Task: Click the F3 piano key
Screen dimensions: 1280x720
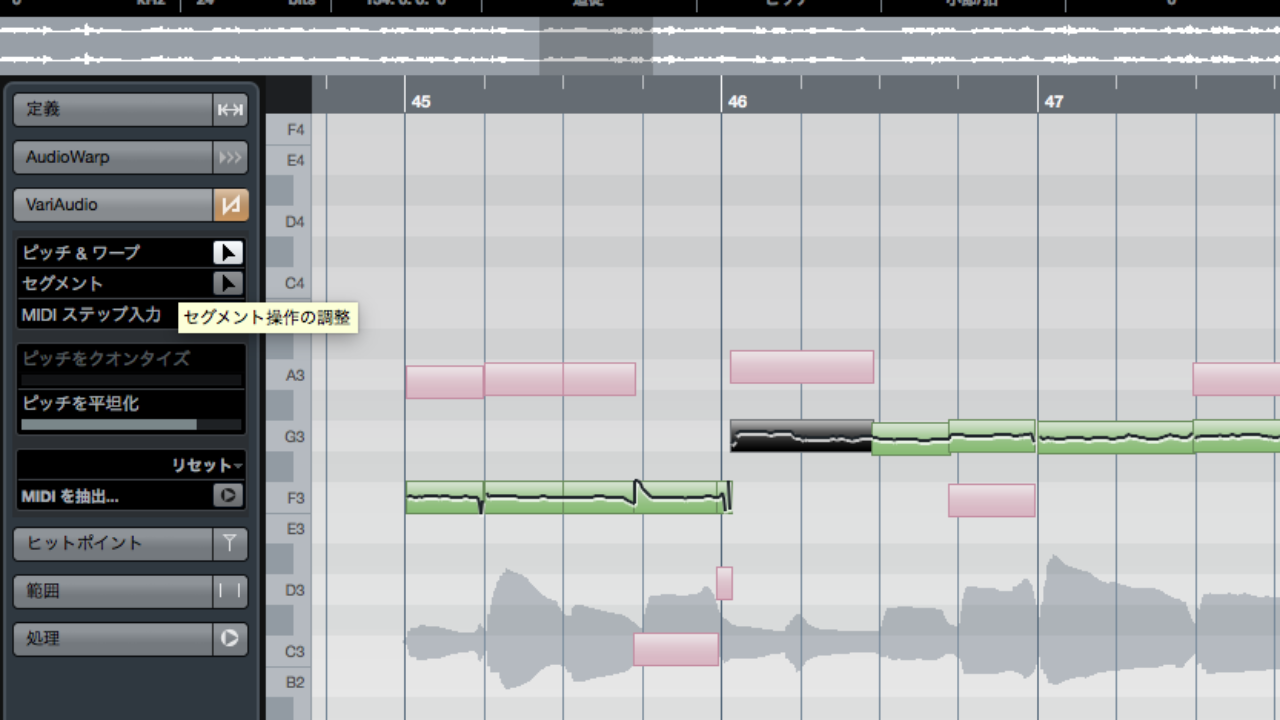Action: coord(288,498)
